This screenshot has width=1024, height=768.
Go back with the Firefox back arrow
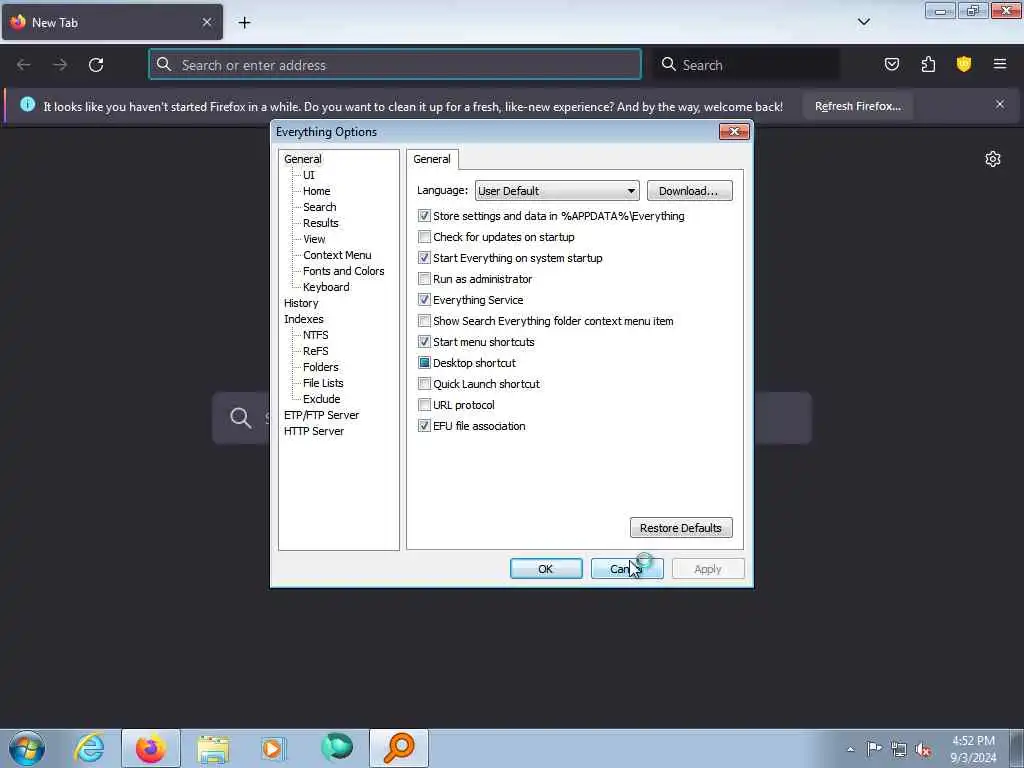click(x=24, y=65)
